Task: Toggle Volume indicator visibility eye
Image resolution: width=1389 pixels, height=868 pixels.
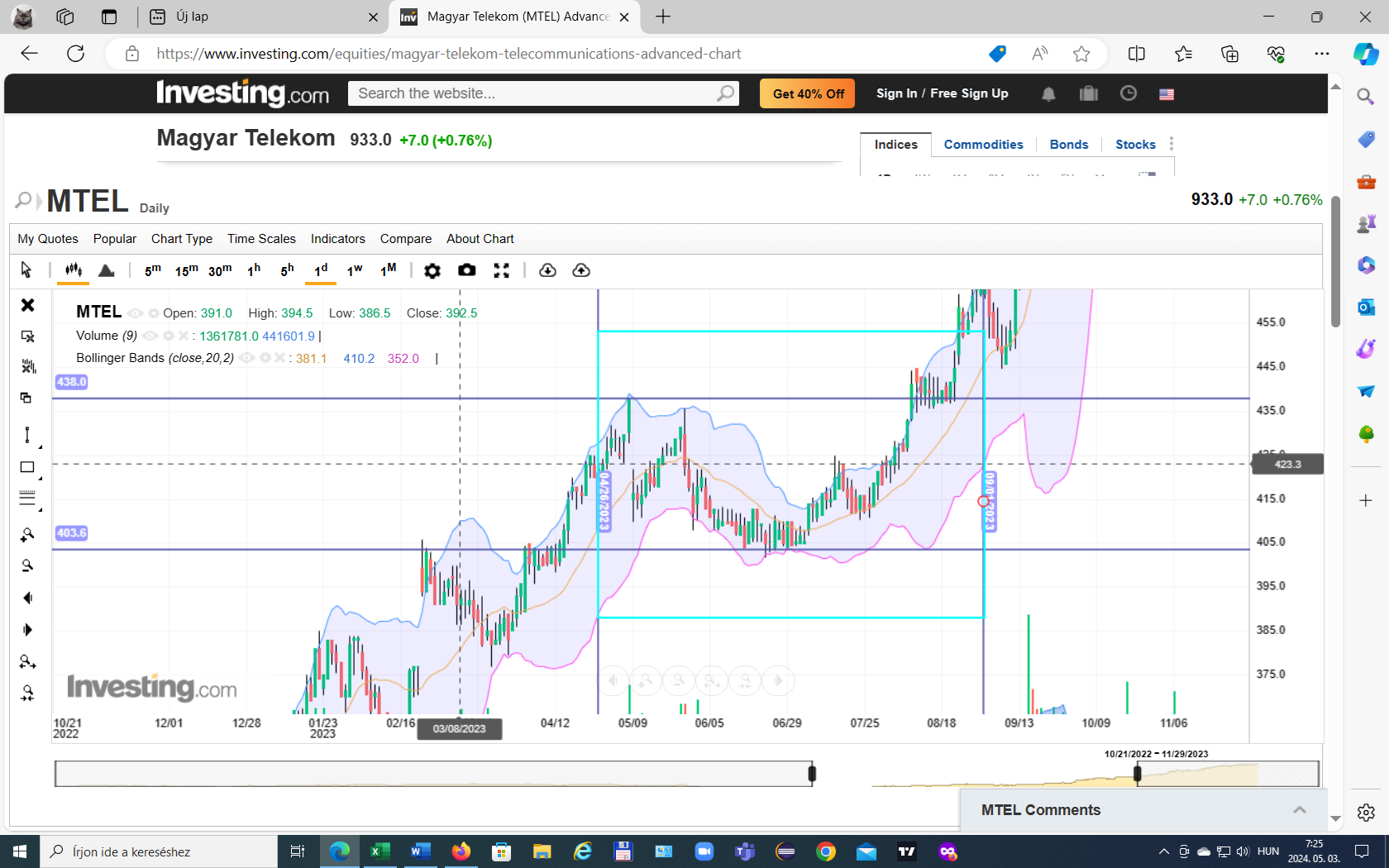Action: coord(150,336)
